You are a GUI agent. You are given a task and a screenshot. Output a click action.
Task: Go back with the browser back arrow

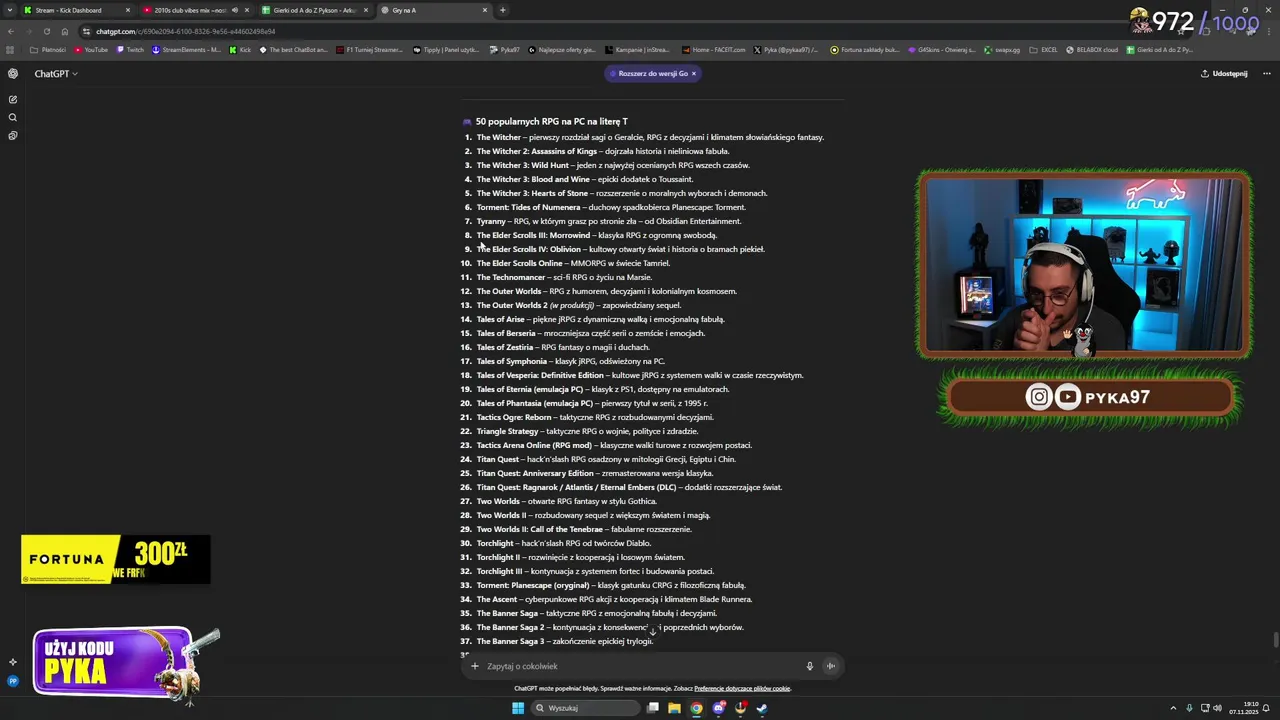(11, 31)
